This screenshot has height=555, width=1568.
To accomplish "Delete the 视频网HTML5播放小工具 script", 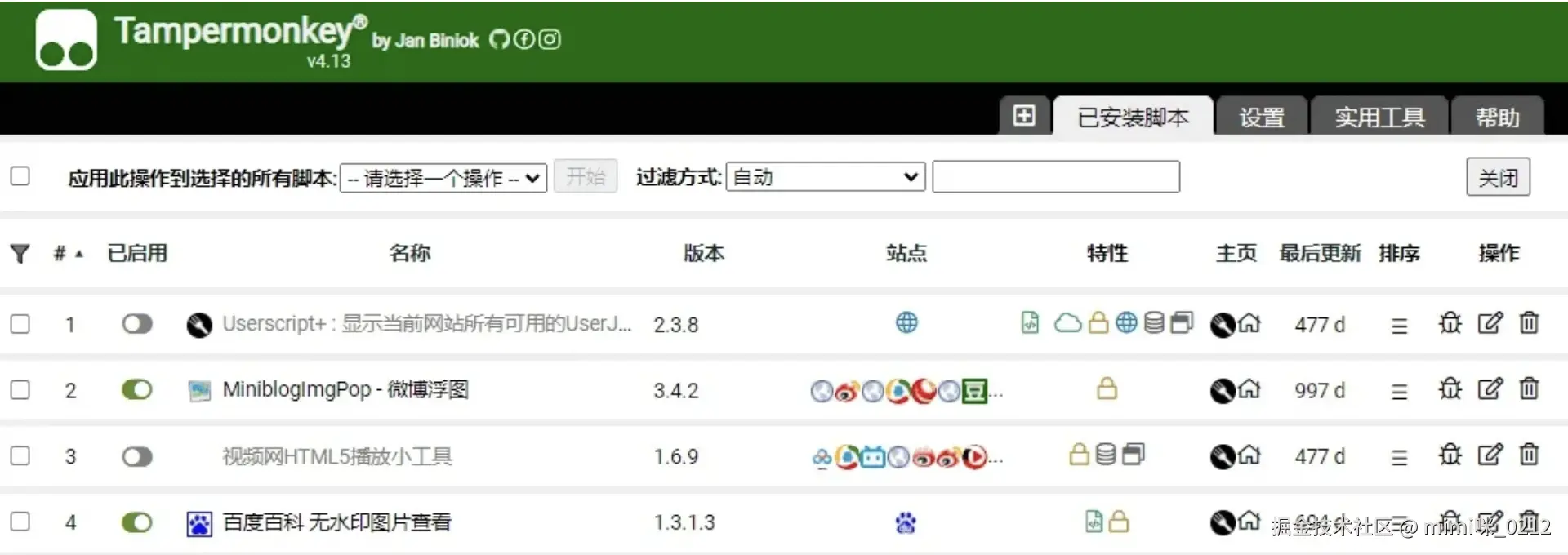I will (1529, 454).
